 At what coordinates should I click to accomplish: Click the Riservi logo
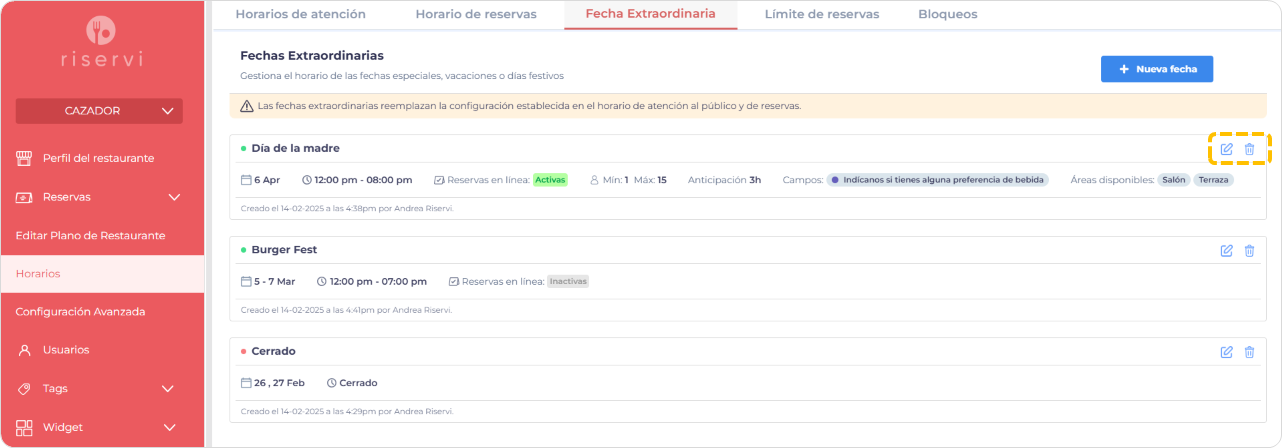[x=100, y=41]
